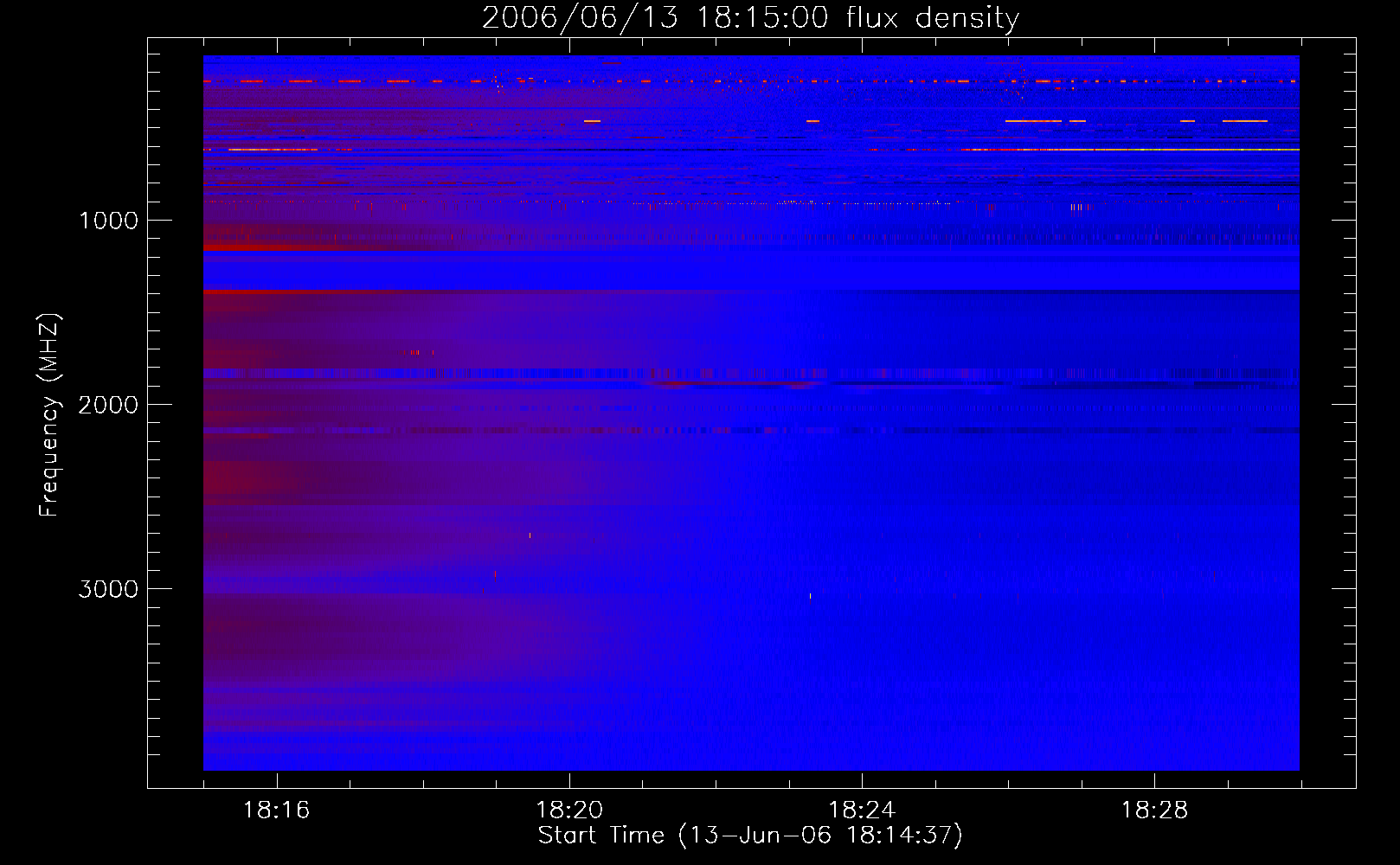Click the '18:16' time tick label
The height and width of the screenshot is (865, 1400).
[x=276, y=811]
